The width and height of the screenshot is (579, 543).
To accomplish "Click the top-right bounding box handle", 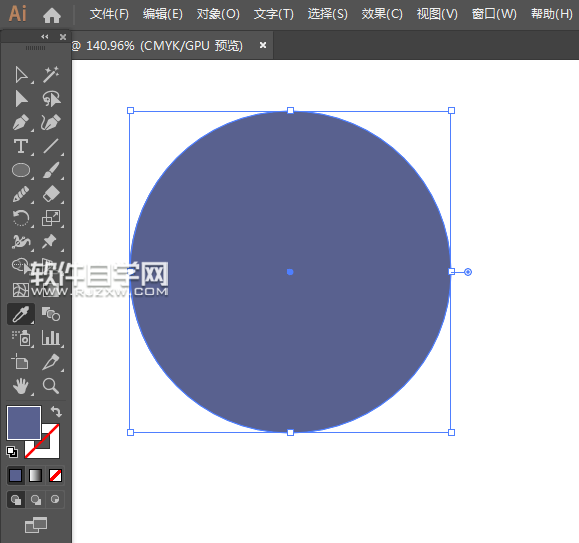I will click(x=451, y=110).
